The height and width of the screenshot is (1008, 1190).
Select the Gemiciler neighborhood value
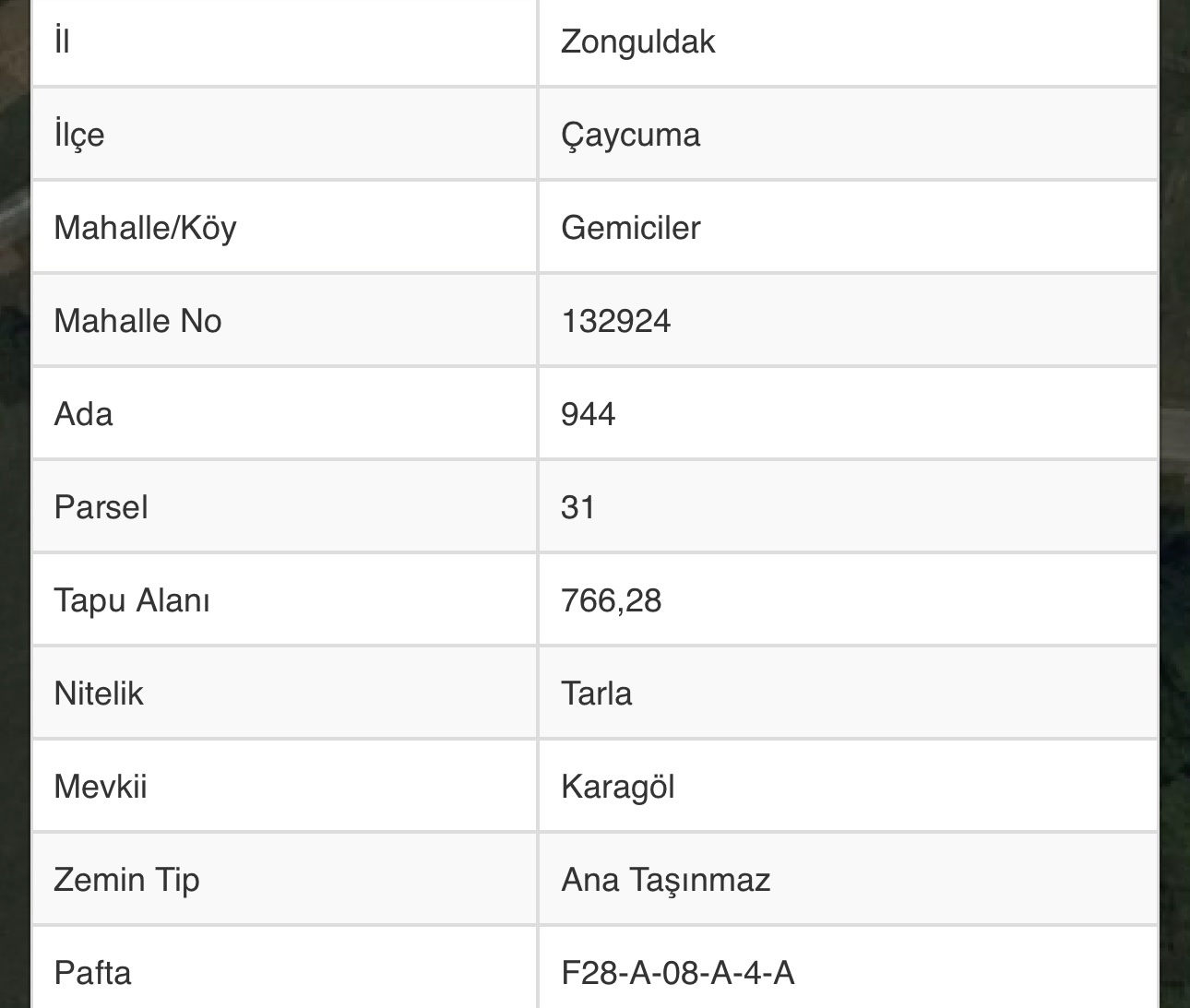(631, 228)
